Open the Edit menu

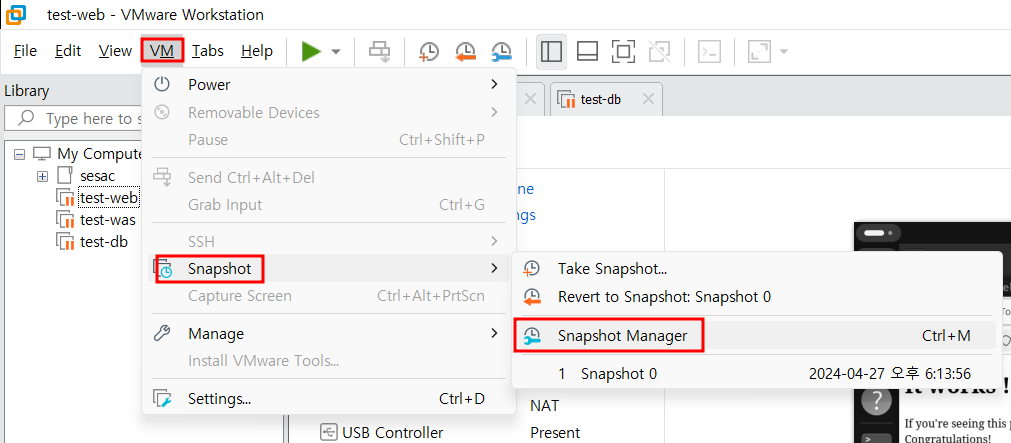click(68, 50)
